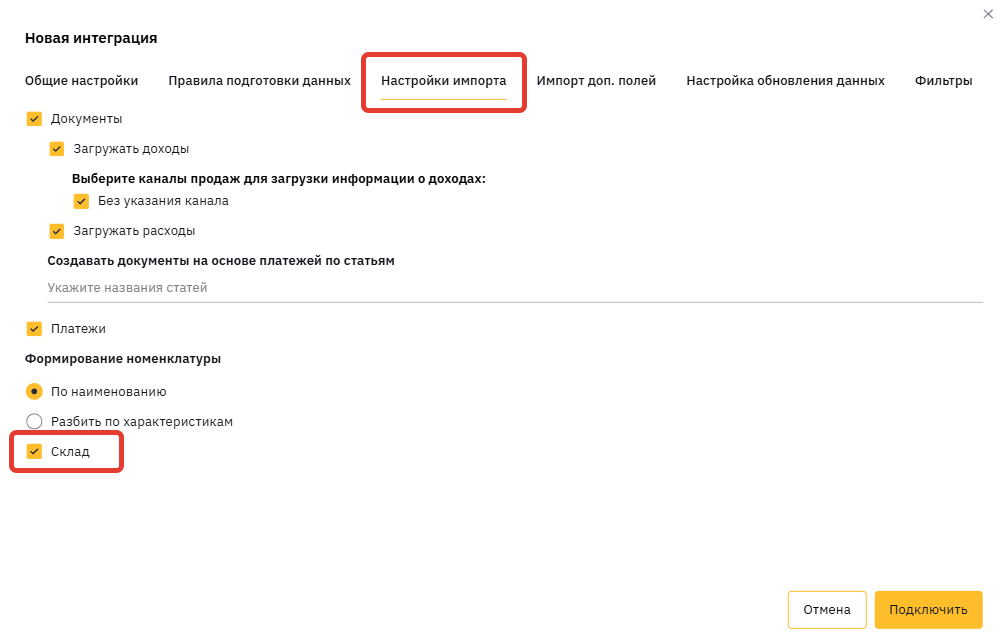Select the По наименованию radio button
Viewport: 1003px width, 643px height.
click(34, 392)
